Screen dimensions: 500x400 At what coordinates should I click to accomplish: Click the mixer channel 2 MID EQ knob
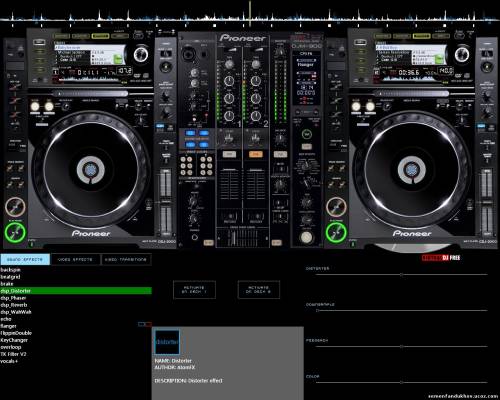(256, 98)
